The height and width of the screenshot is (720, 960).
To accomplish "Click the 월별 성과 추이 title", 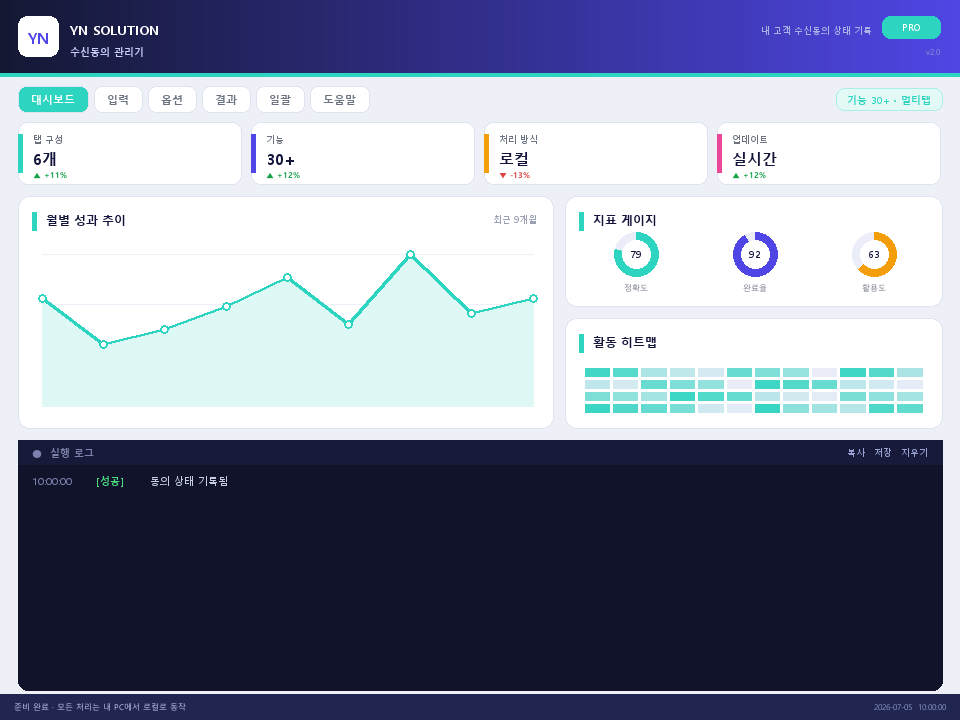I will pyautogui.click(x=86, y=220).
